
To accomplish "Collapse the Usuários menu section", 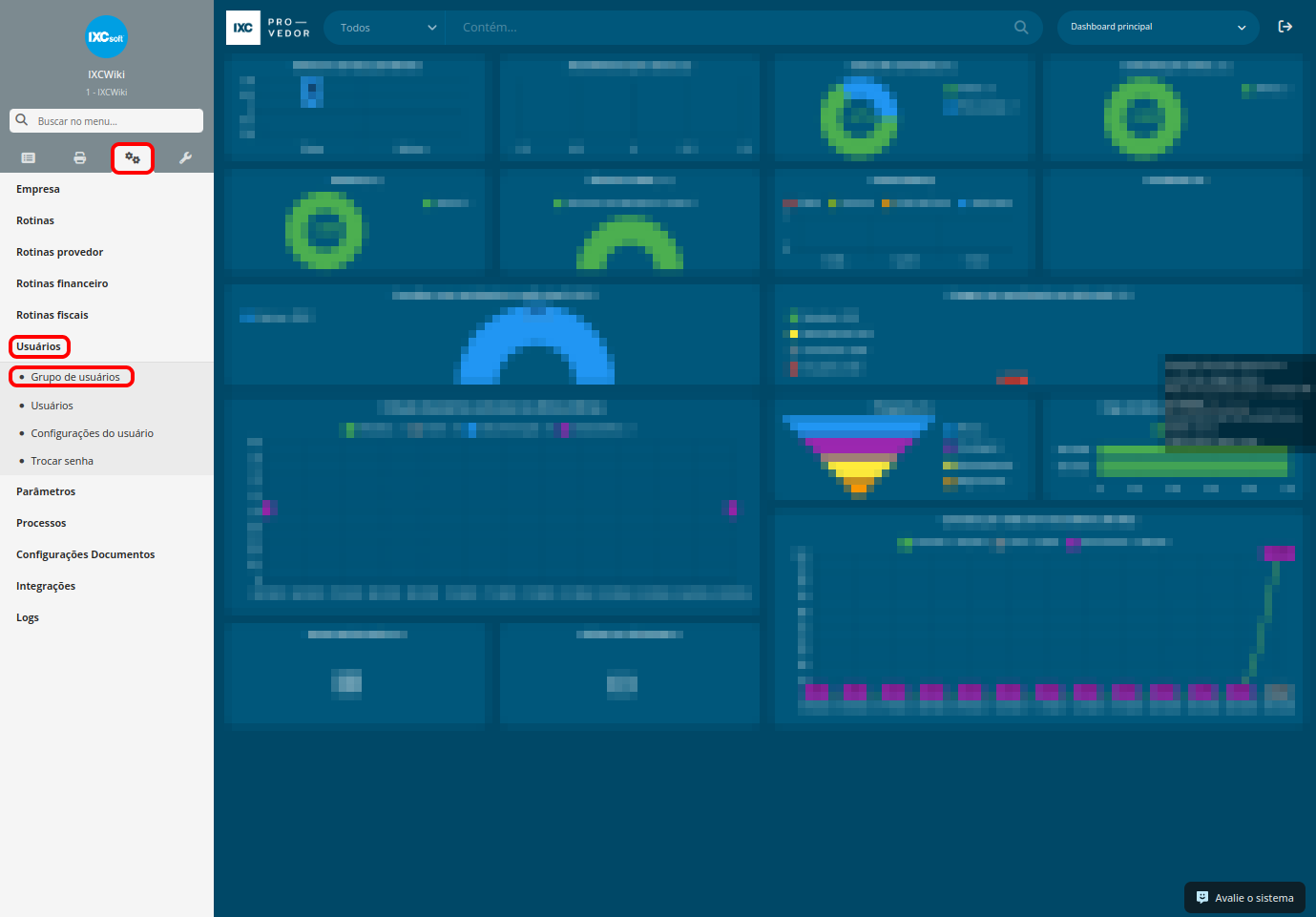I will point(39,346).
